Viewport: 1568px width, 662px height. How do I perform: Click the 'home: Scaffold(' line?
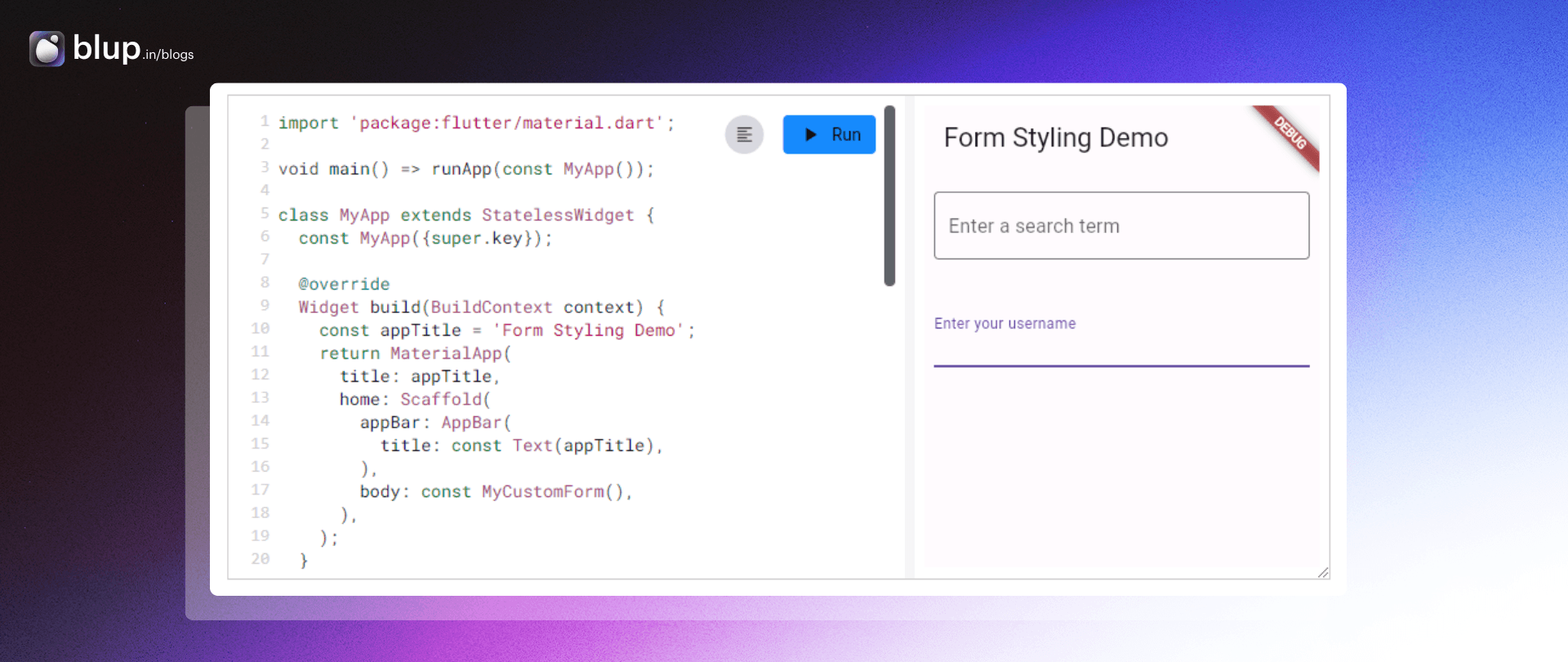pos(415,399)
